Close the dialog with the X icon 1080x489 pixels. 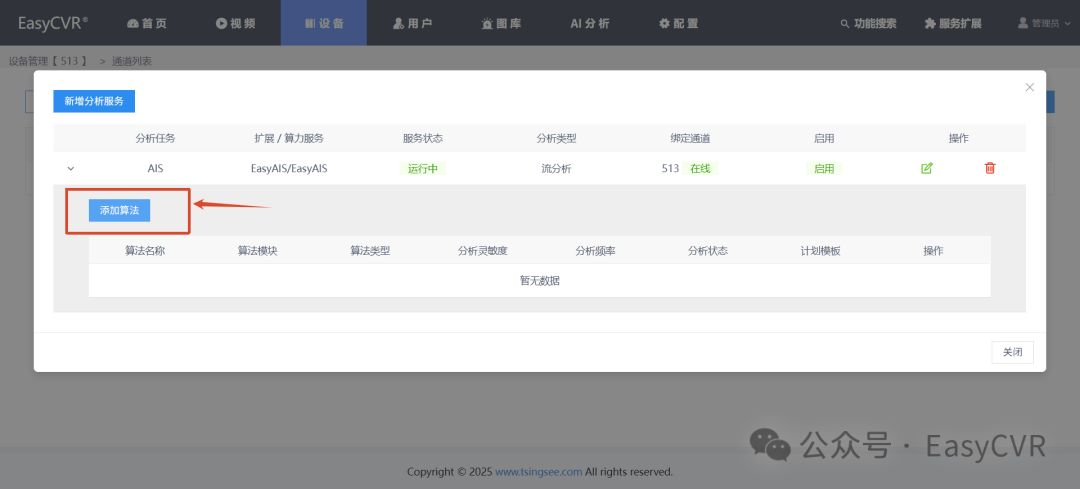(x=1030, y=87)
